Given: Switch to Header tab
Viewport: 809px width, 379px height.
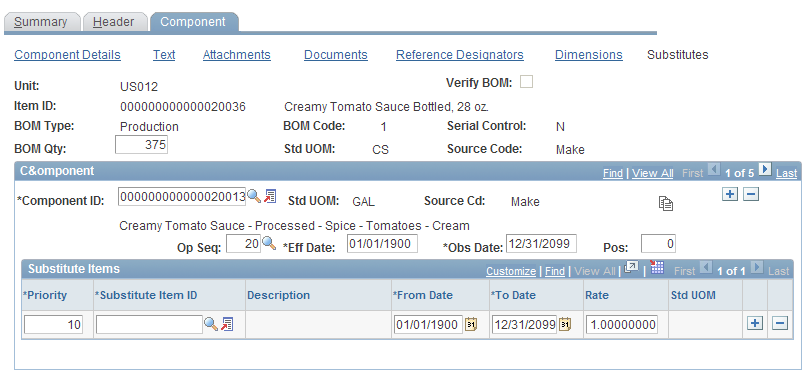Looking at the screenshot, I should [x=115, y=22].
